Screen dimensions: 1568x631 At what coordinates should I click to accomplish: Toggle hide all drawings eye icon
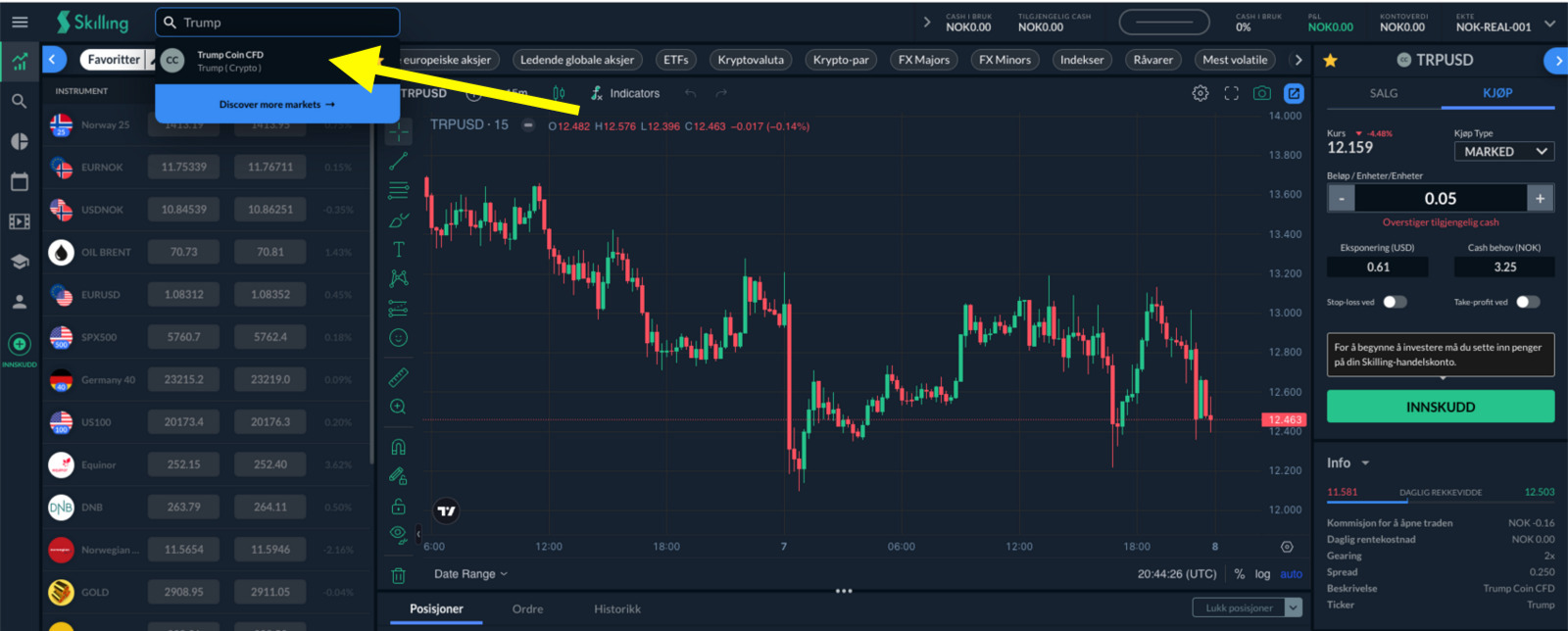tap(399, 535)
